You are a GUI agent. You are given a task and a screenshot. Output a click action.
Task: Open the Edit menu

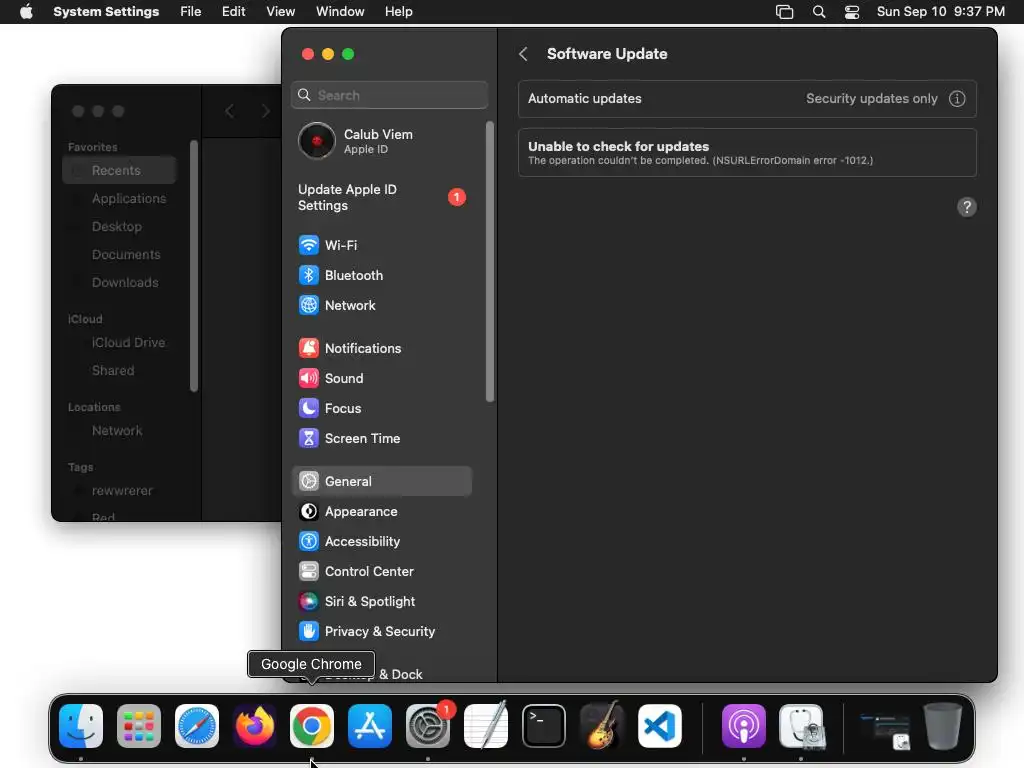point(233,12)
